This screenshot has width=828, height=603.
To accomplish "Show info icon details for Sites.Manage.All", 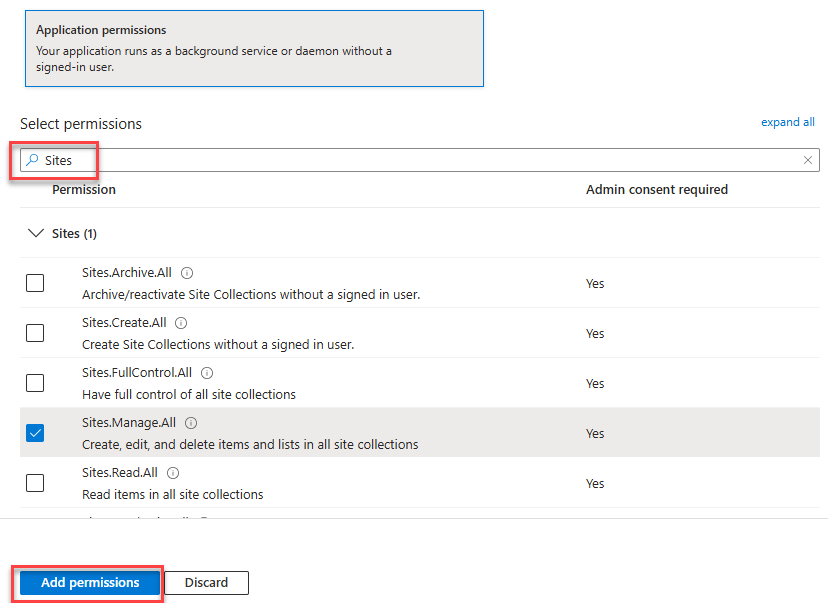I will (x=191, y=423).
